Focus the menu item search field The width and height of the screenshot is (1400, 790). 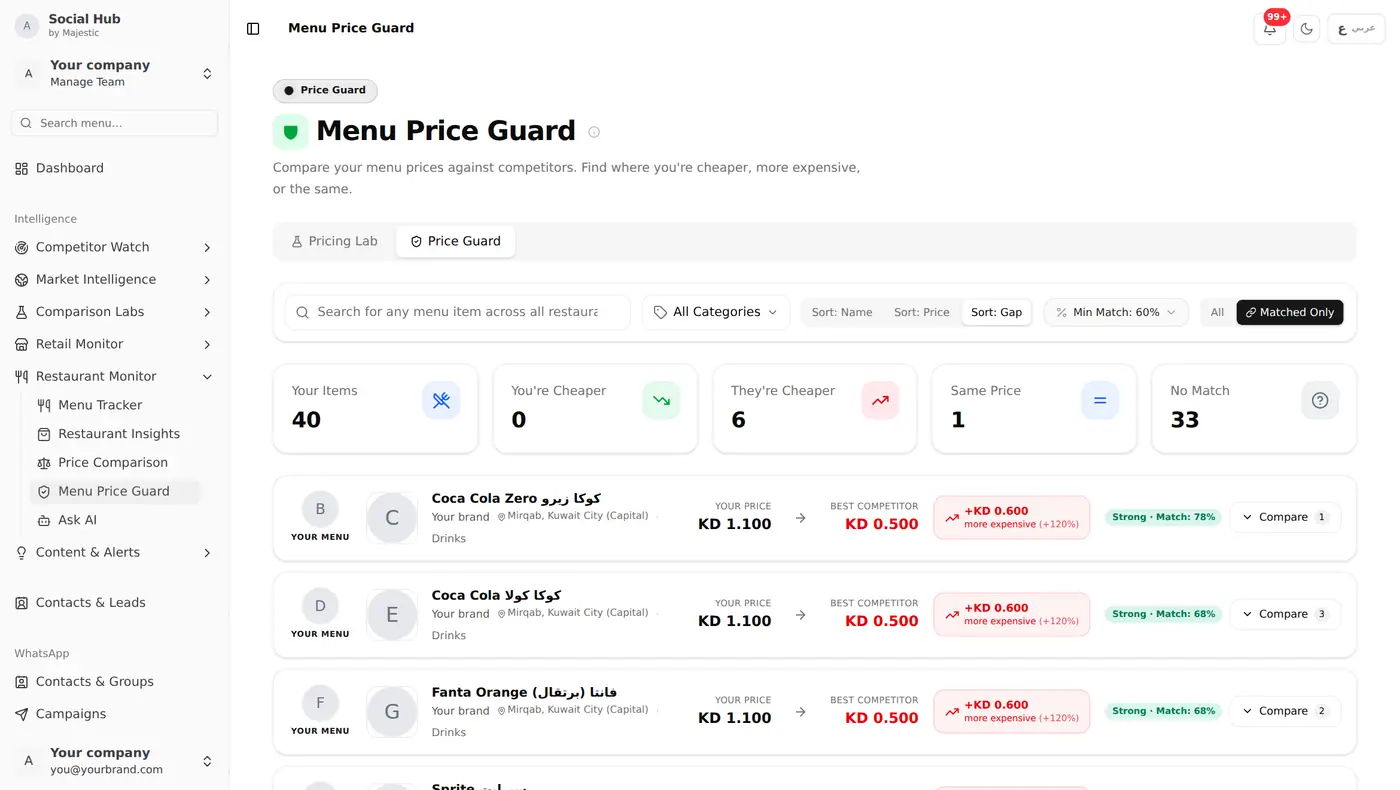coord(458,312)
